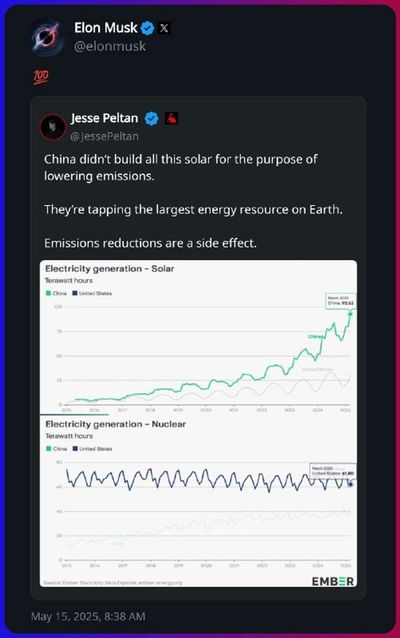This screenshot has width=400, height=638.
Task: Toggle United States legend in Solar chart
Action: click(x=92, y=293)
